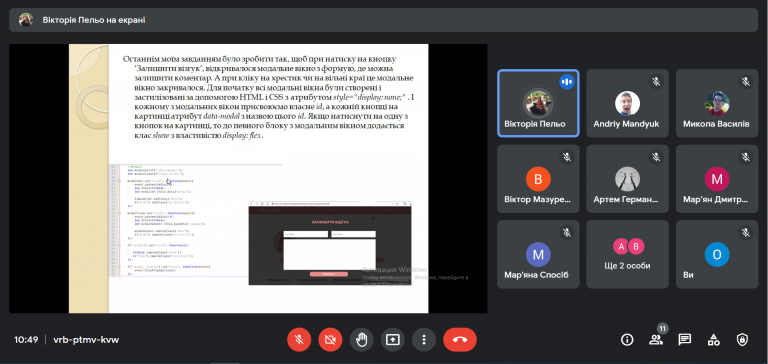Open the chat messages icon

click(685, 340)
